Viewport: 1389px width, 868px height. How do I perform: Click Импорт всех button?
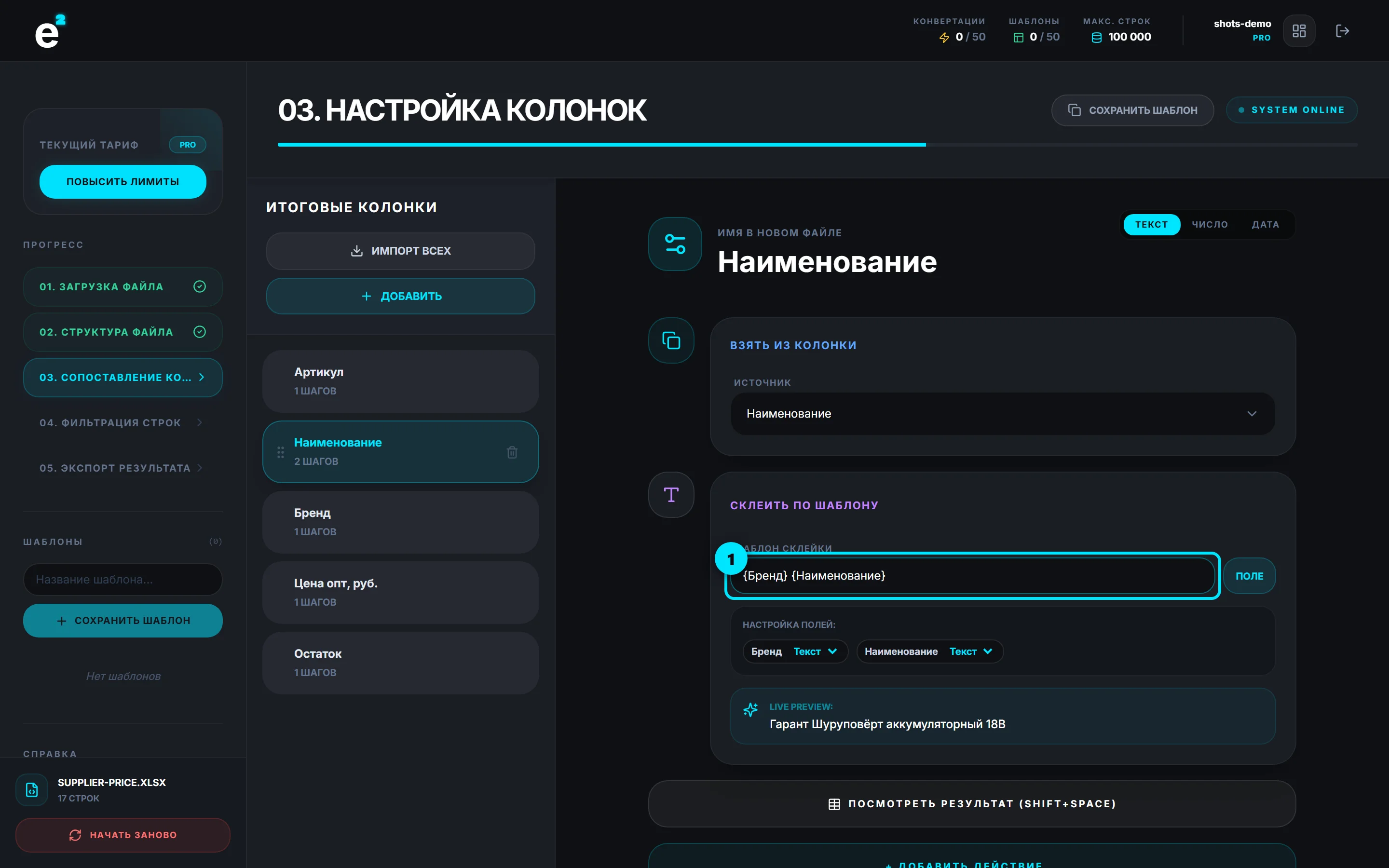[401, 251]
